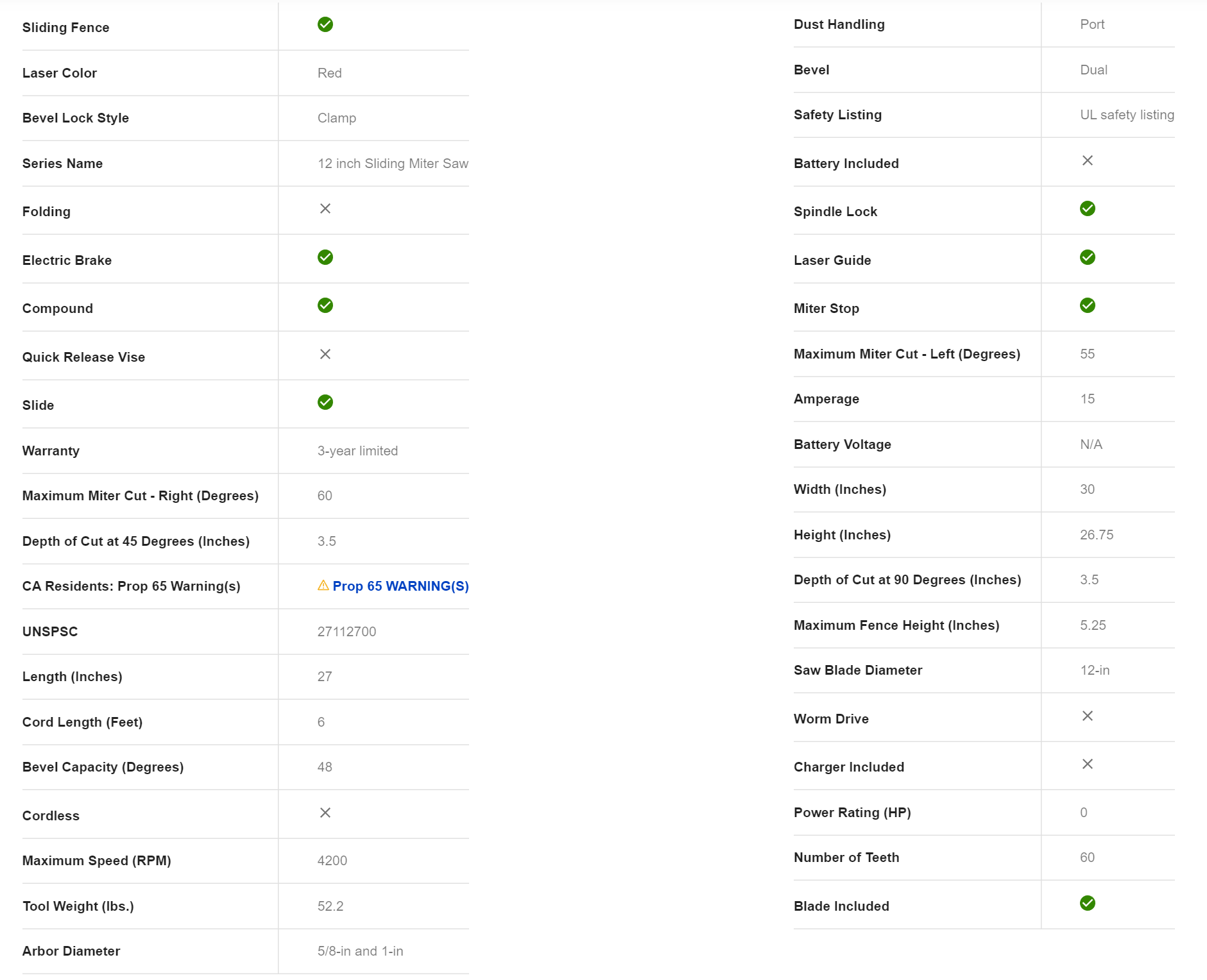Click the 5/8-in and 1-in arbor value
1207x980 pixels.
tap(360, 951)
